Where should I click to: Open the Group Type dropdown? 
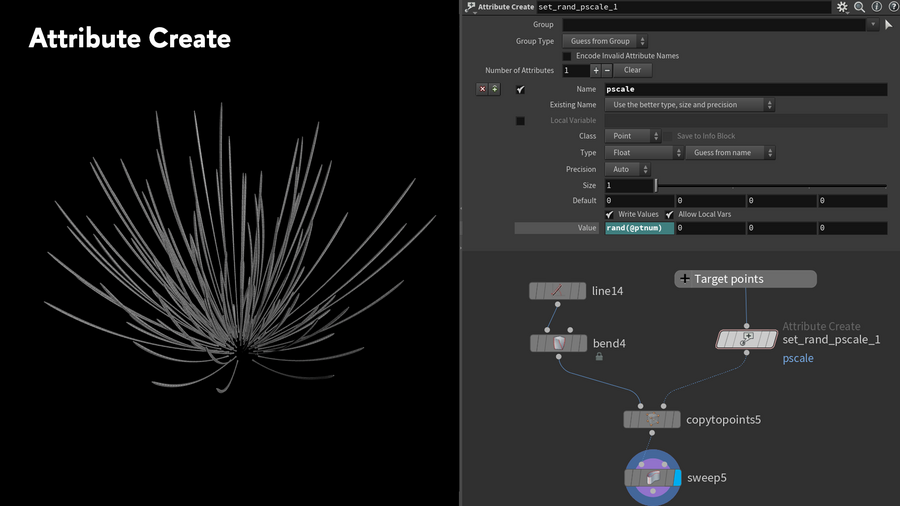pyautogui.click(x=605, y=41)
